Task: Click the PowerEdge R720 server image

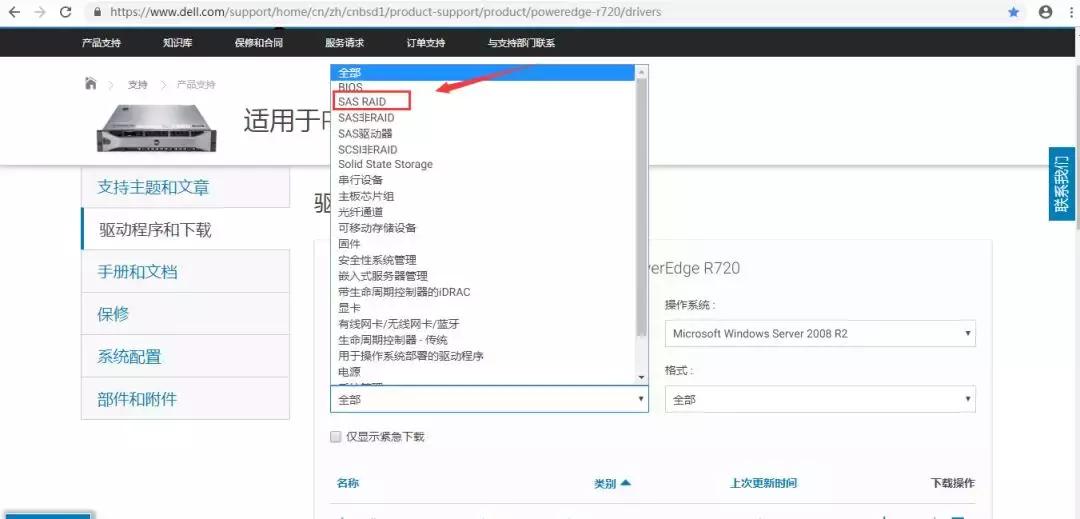Action: click(x=157, y=128)
